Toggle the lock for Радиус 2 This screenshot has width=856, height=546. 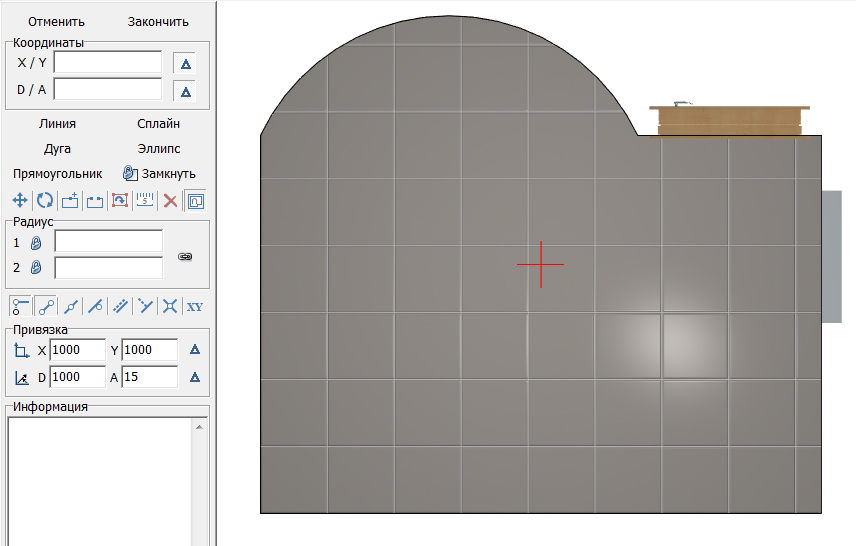[36, 267]
